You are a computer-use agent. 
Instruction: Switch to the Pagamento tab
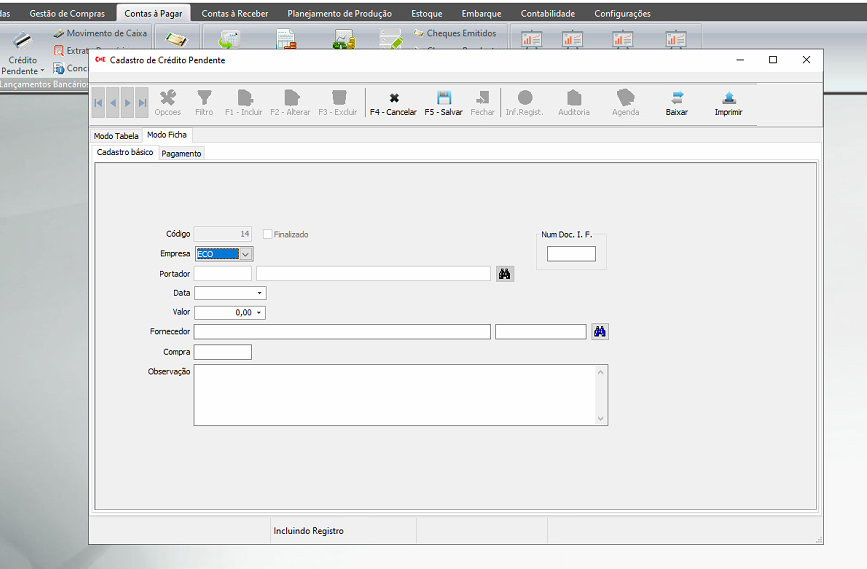[181, 153]
